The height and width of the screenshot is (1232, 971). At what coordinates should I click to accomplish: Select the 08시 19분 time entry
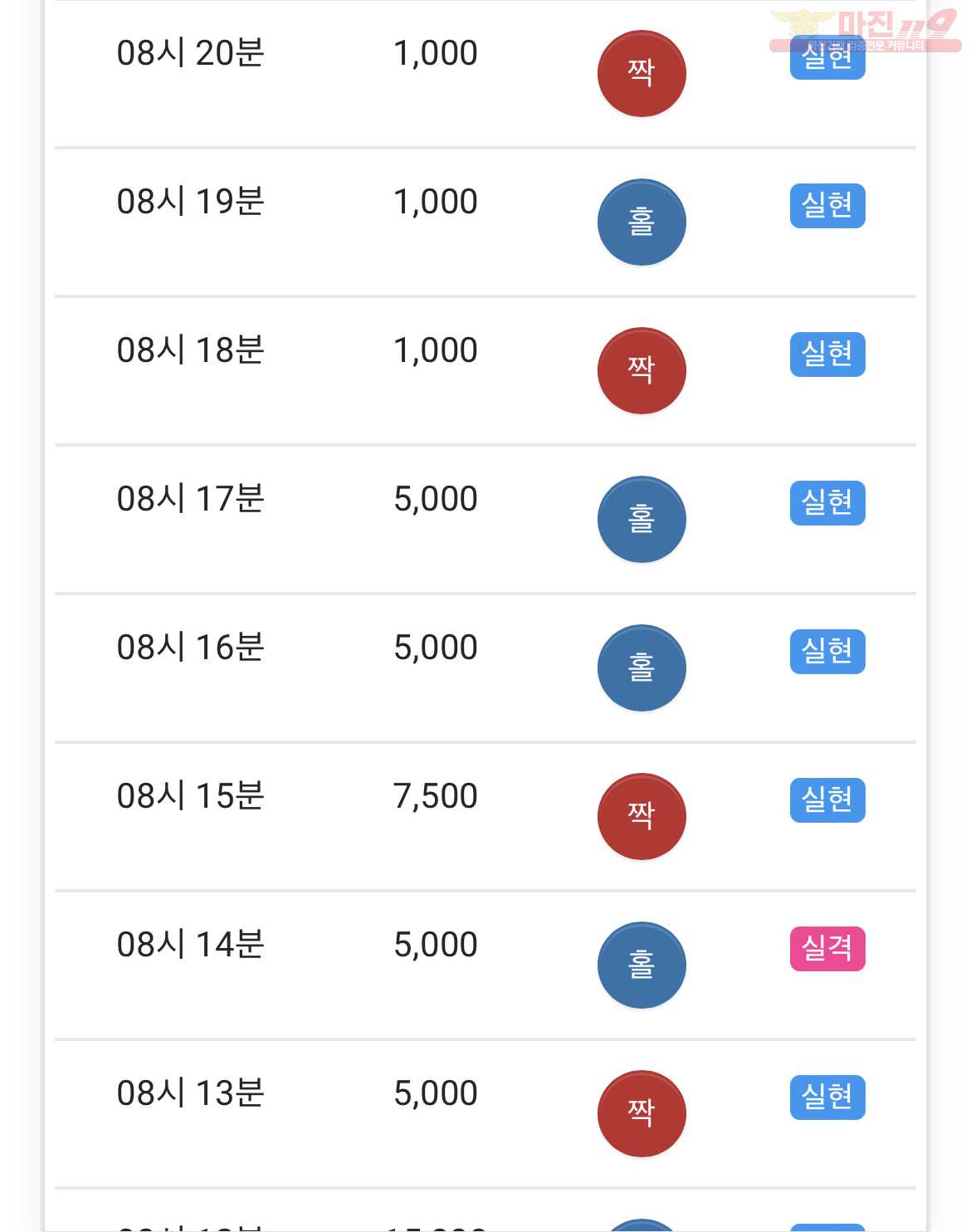click(191, 202)
